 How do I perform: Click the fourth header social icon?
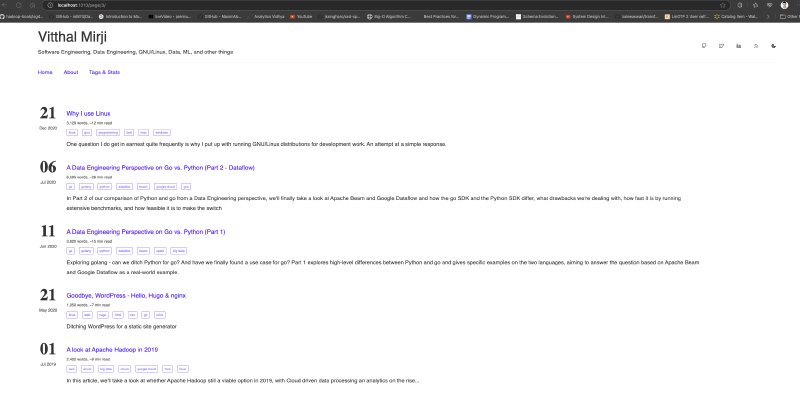point(756,46)
